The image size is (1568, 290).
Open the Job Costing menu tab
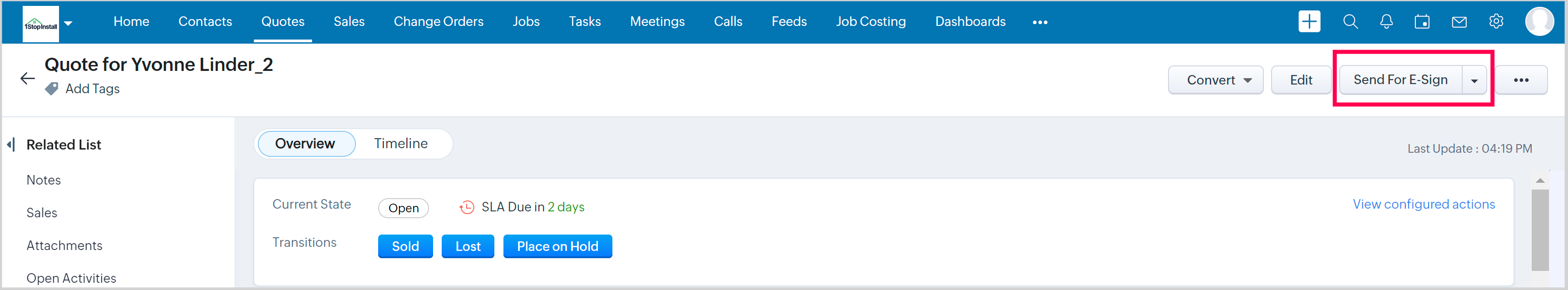point(870,22)
